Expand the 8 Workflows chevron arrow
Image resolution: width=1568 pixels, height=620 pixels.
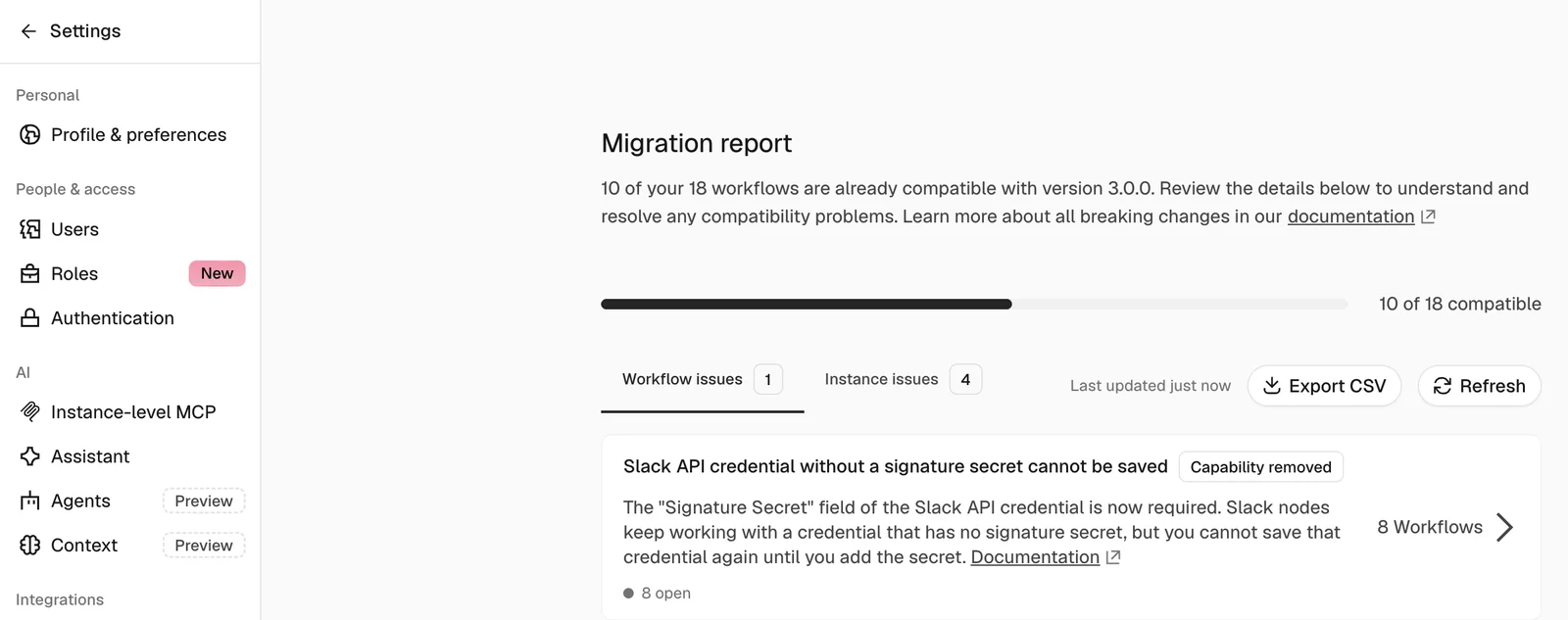(x=1505, y=527)
